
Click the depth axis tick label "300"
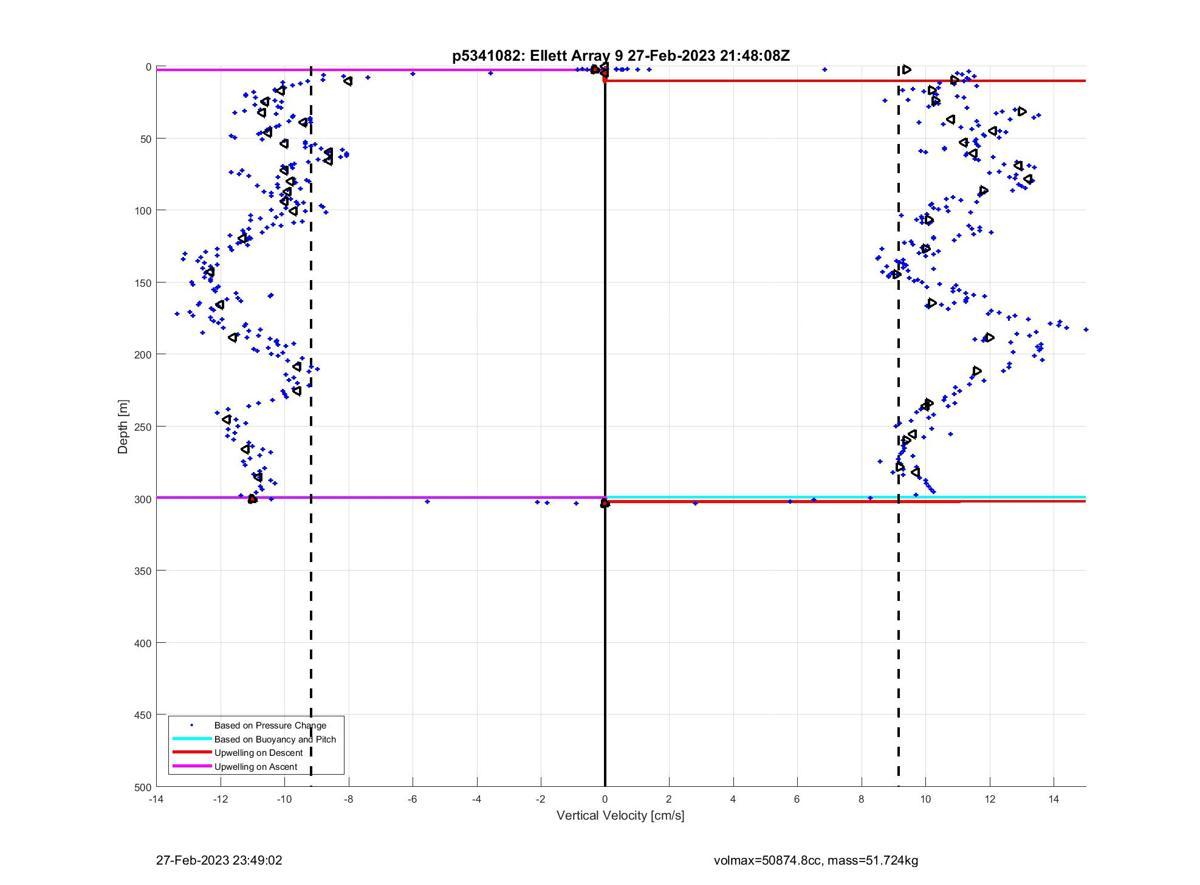[x=143, y=499]
